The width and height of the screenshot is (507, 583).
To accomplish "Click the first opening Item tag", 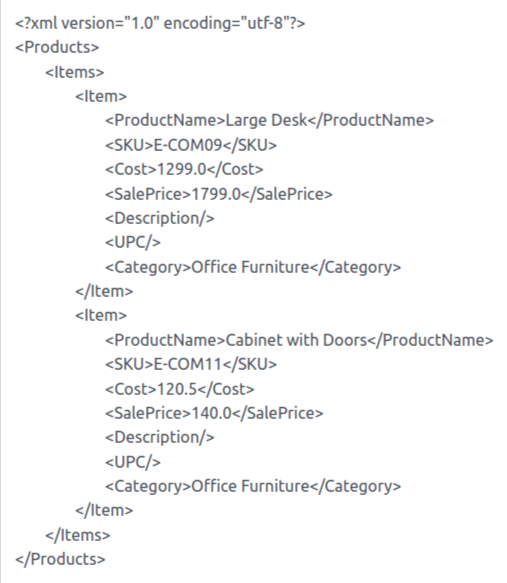I will coord(101,96).
